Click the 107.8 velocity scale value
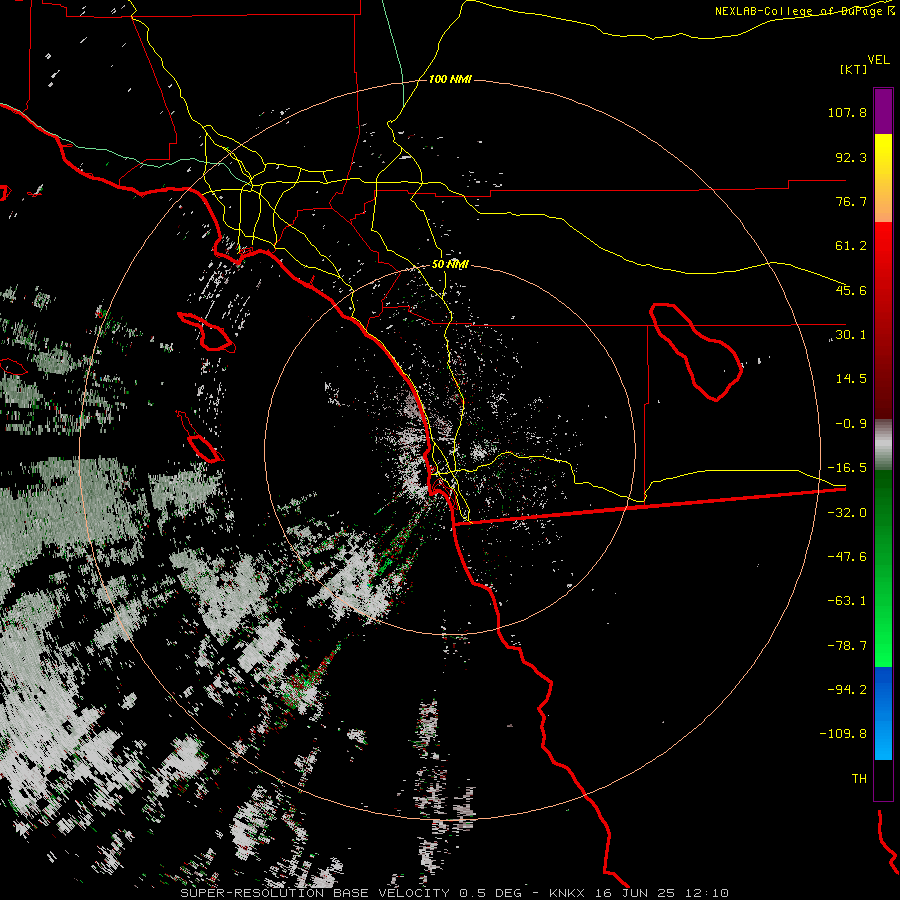 coord(847,112)
